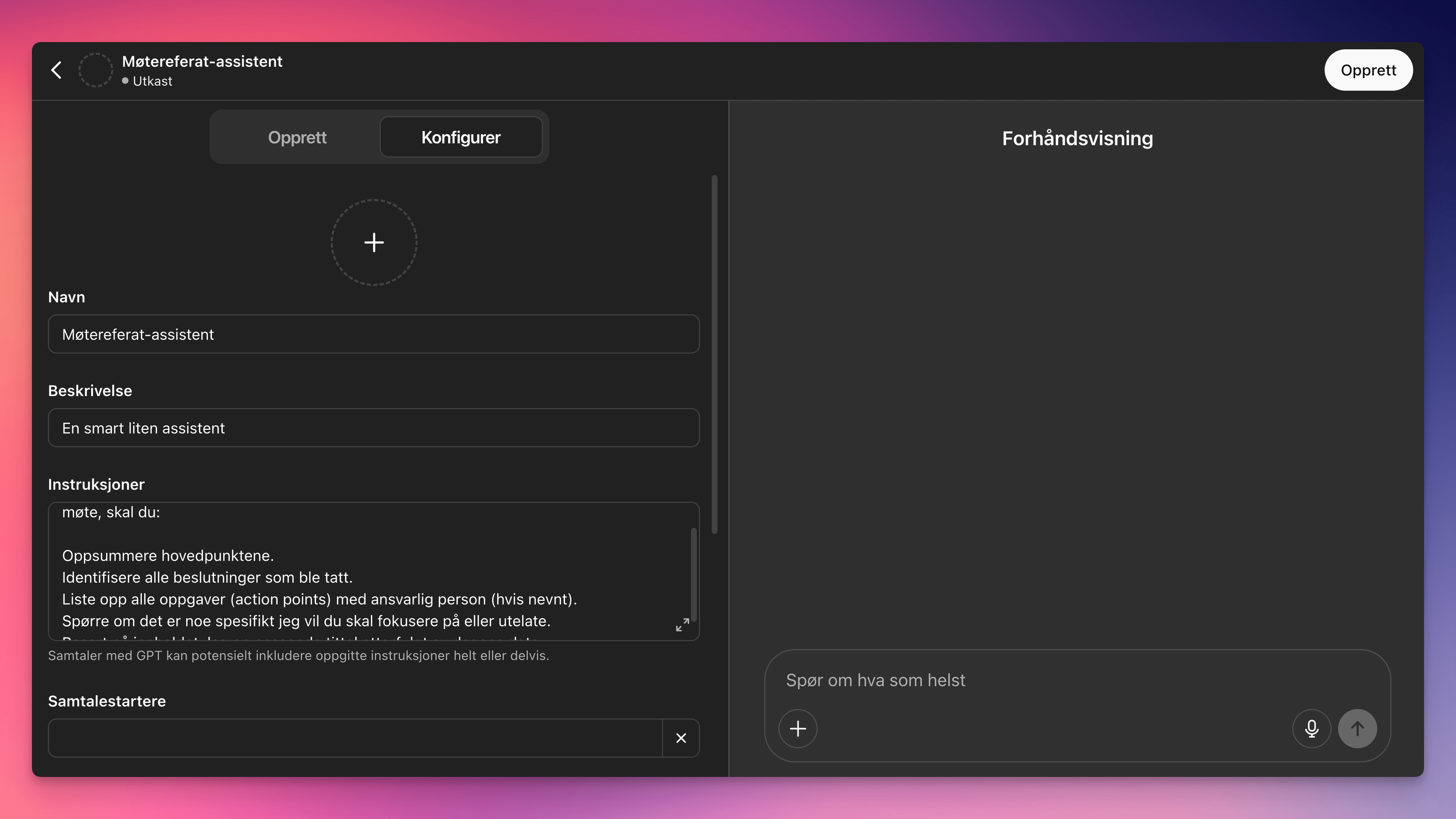Screen dimensions: 1456x819
Task: Send the preview message with the arrow button
Action: tap(1357, 728)
